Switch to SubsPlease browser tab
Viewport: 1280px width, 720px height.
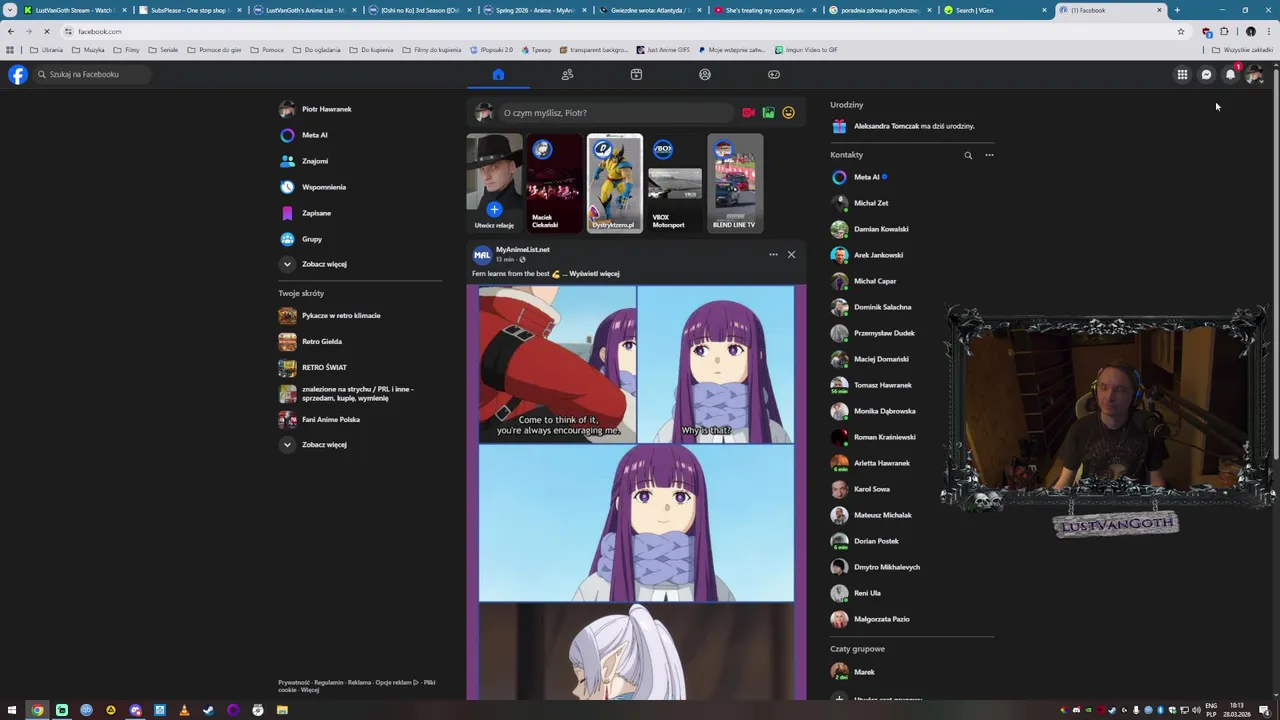click(x=189, y=10)
